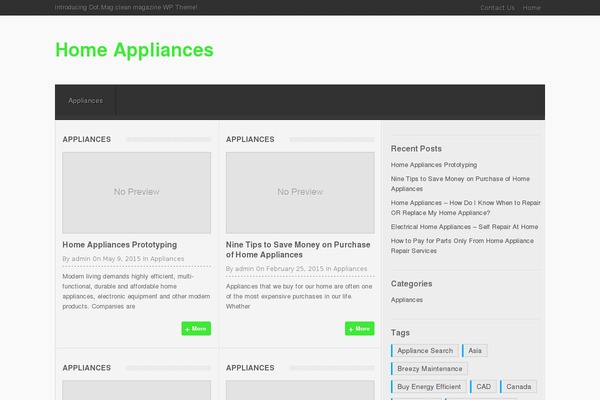This screenshot has height=400, width=600.
Task: Open the Appliances category in sidebar
Action: point(407,300)
